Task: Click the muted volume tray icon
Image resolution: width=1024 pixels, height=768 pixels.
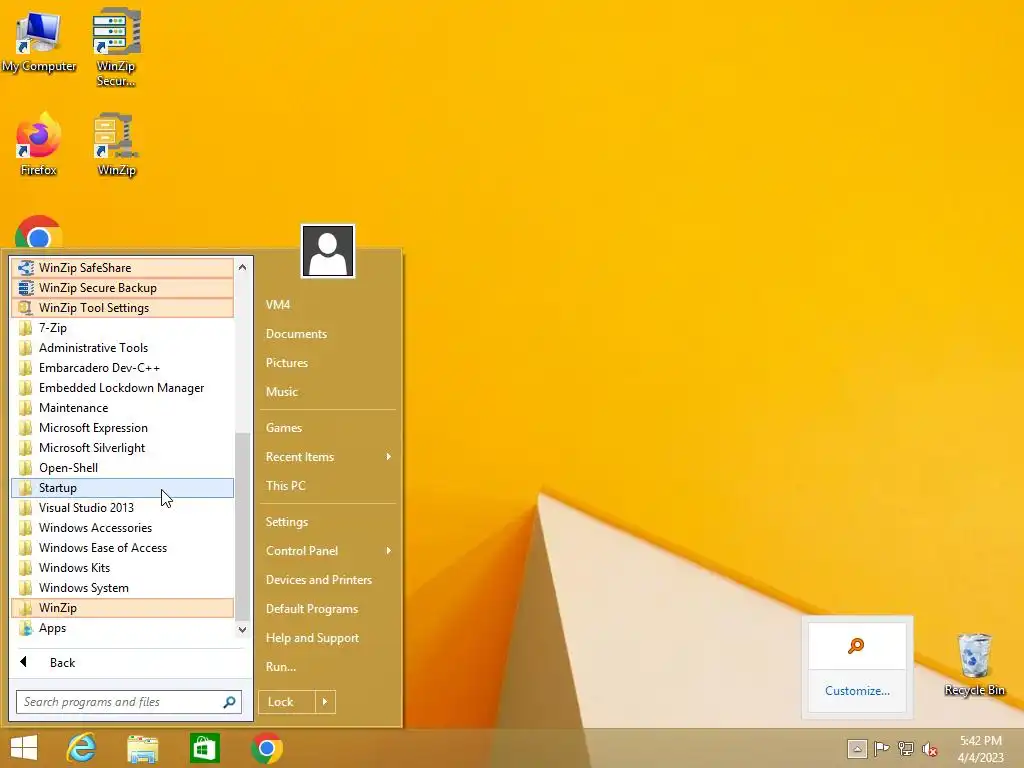Action: coord(930,749)
